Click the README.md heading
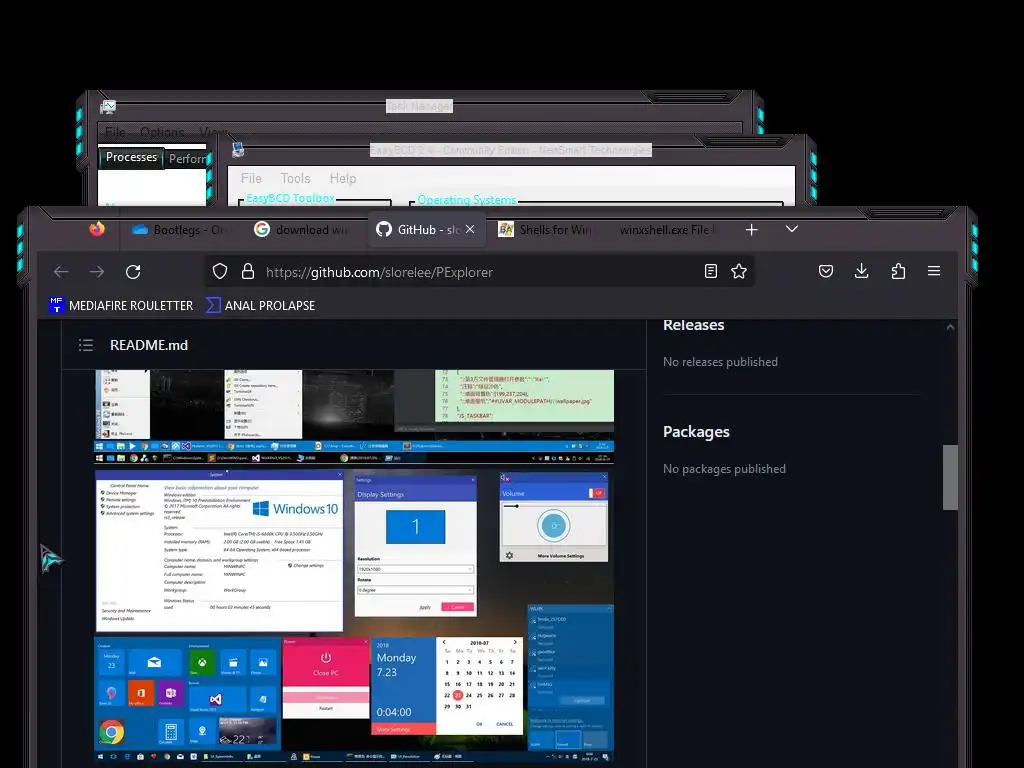1024x768 pixels. click(149, 345)
